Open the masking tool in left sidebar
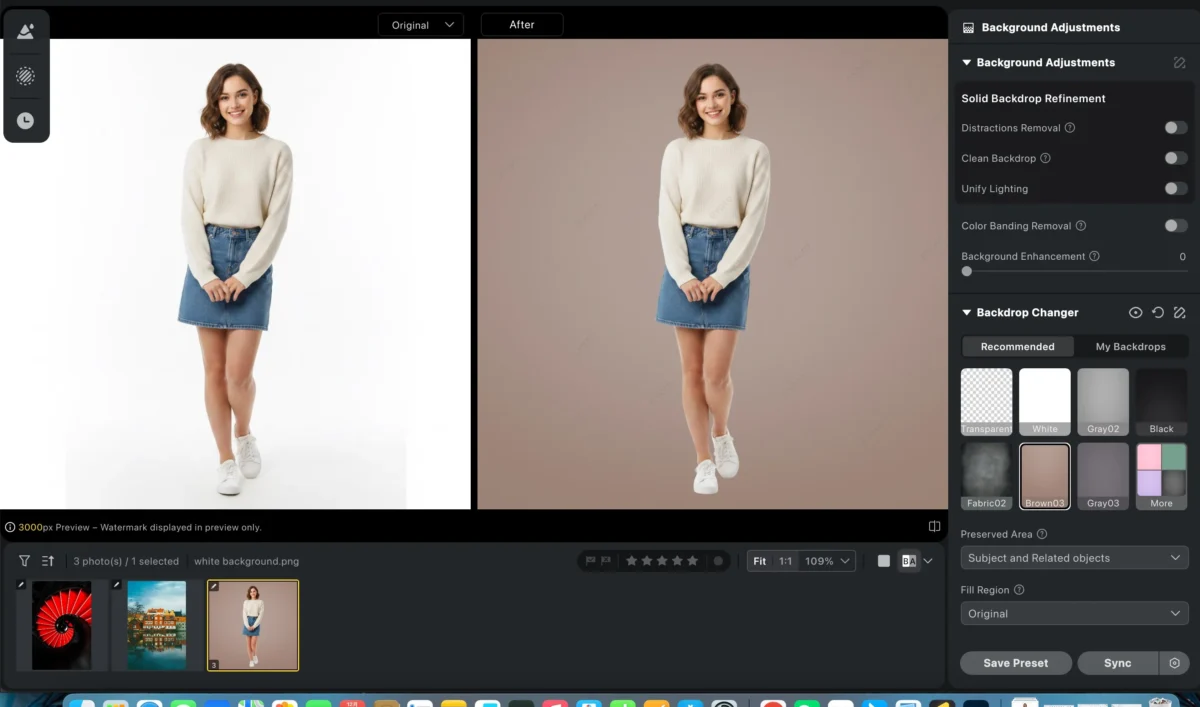 (x=26, y=75)
